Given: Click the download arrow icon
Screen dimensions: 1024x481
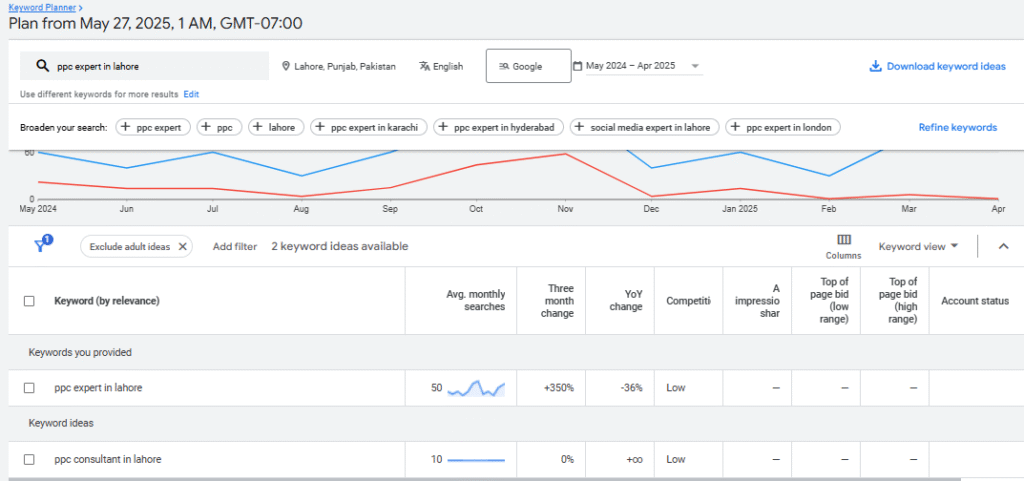Looking at the screenshot, I should (875, 67).
